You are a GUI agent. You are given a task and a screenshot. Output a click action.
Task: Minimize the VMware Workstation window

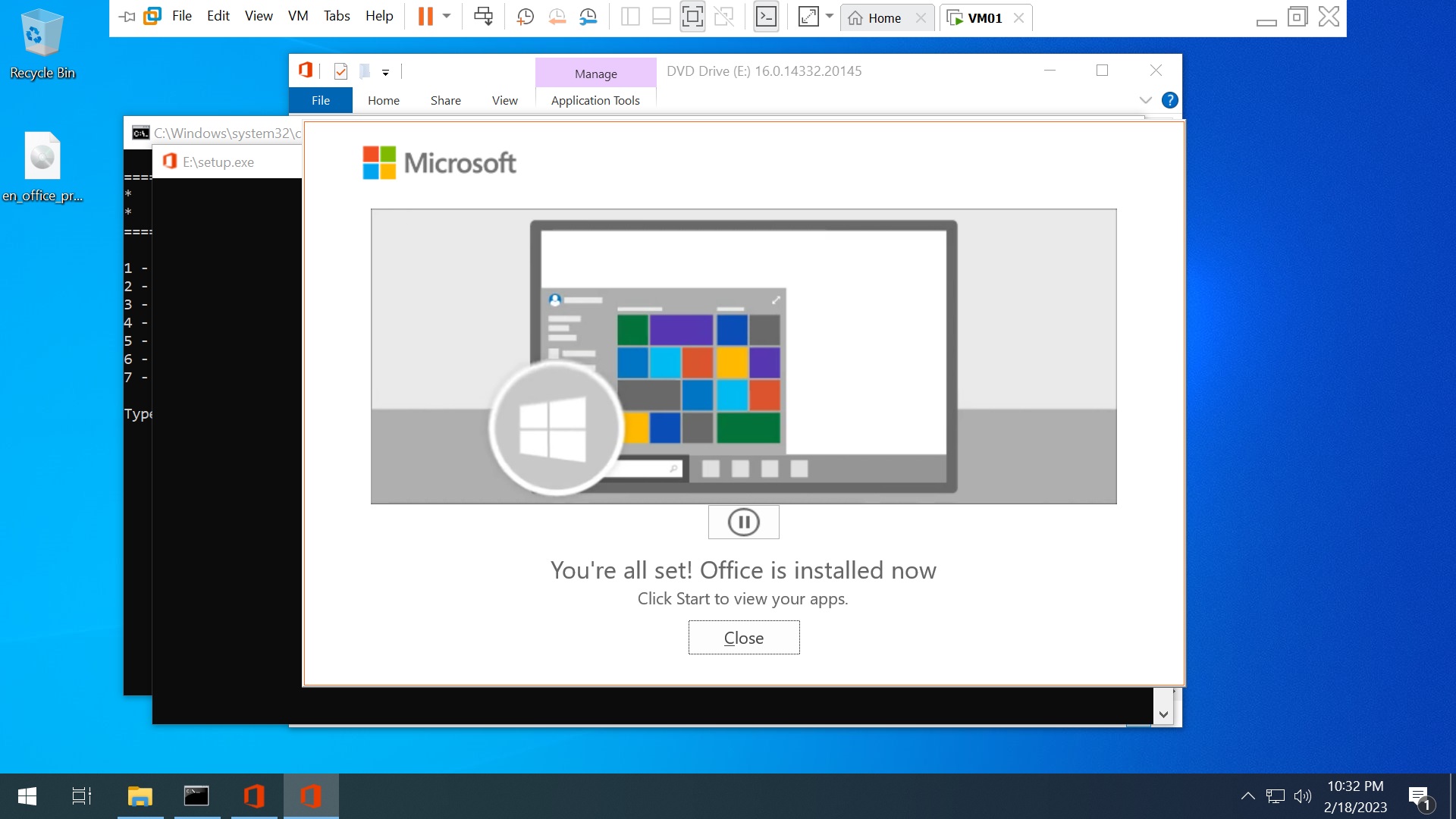tap(1266, 21)
